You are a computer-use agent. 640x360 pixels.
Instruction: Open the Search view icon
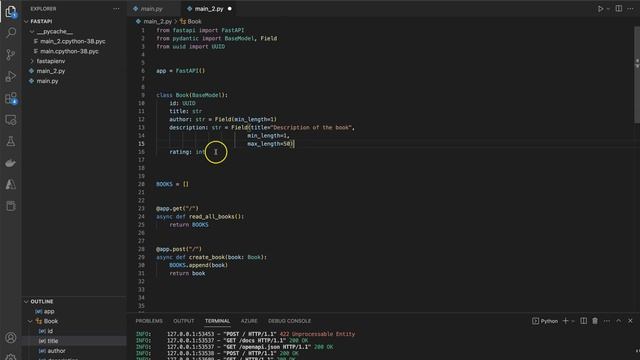11,33
